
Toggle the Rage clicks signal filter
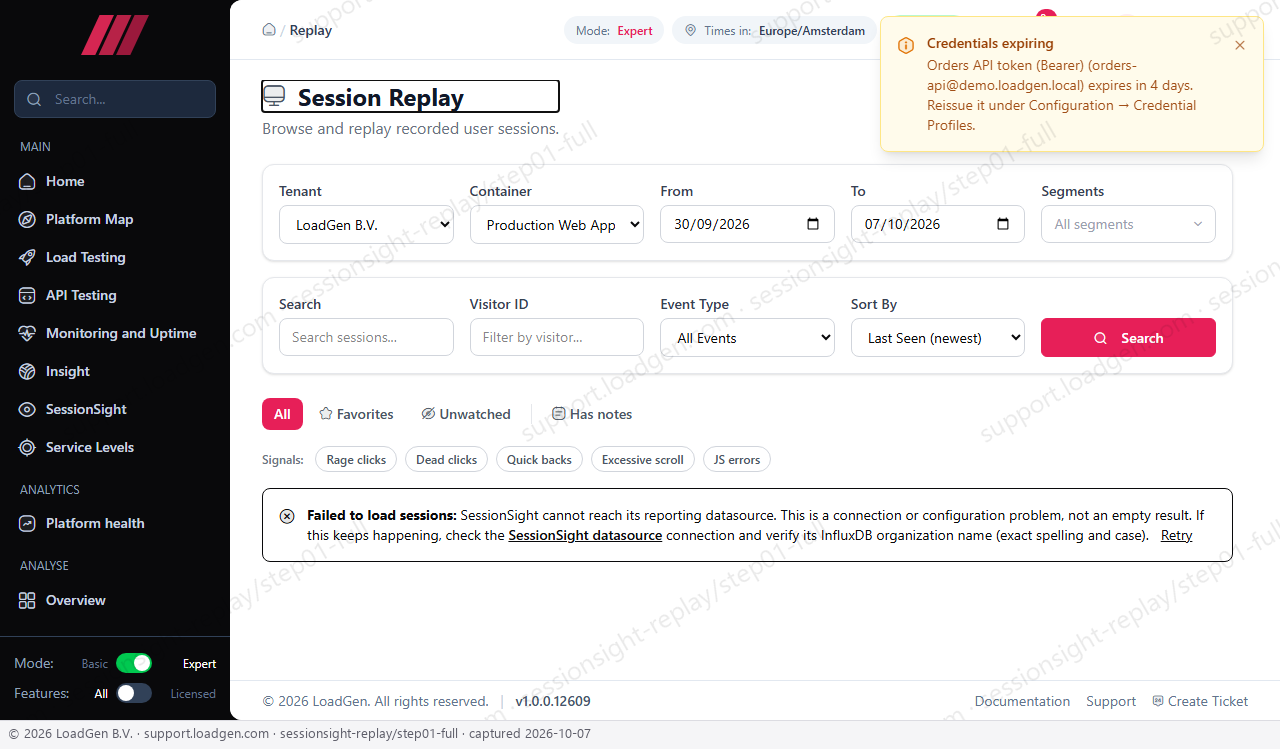356,460
